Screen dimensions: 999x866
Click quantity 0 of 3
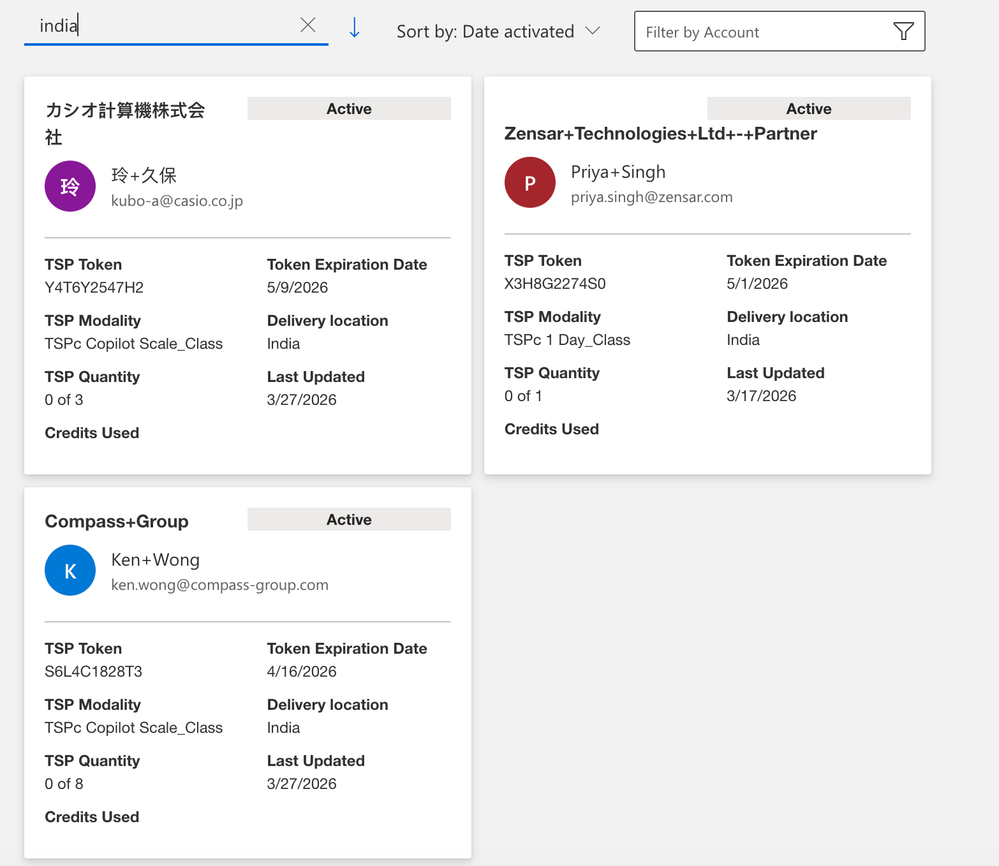tap(64, 400)
